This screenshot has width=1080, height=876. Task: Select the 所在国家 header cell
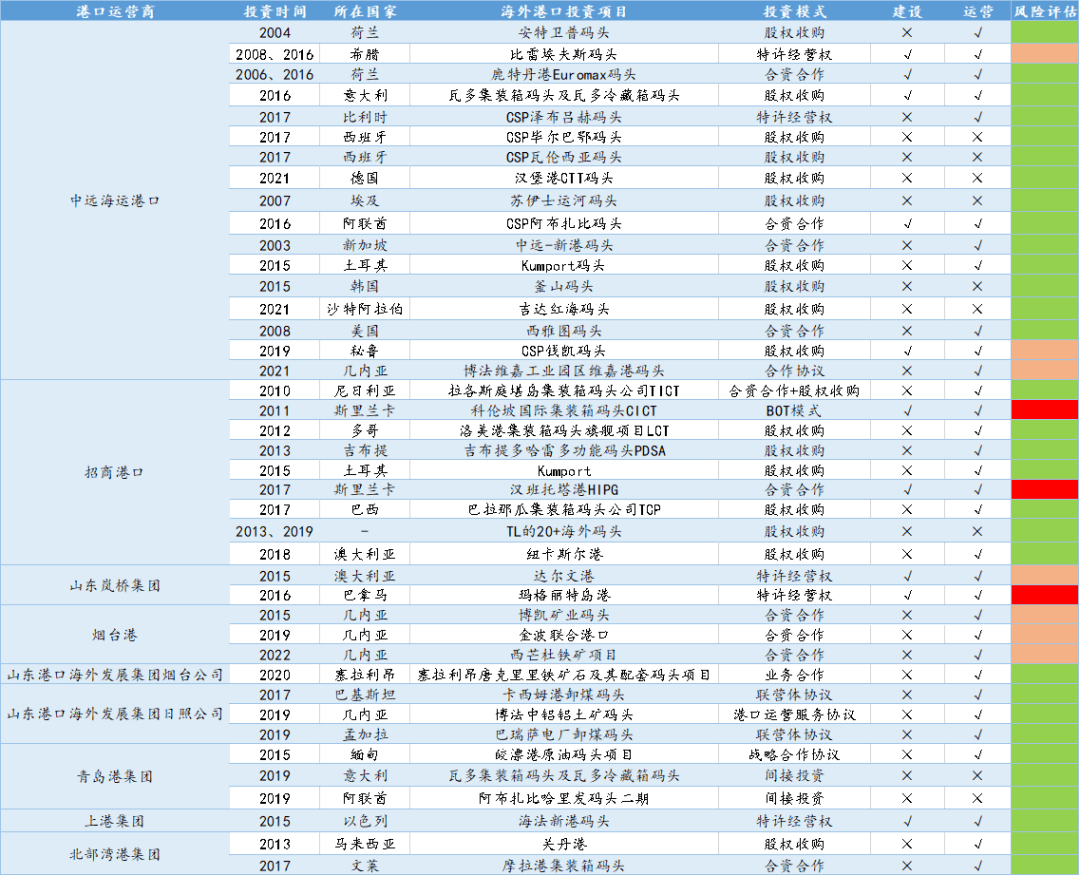[x=365, y=11]
